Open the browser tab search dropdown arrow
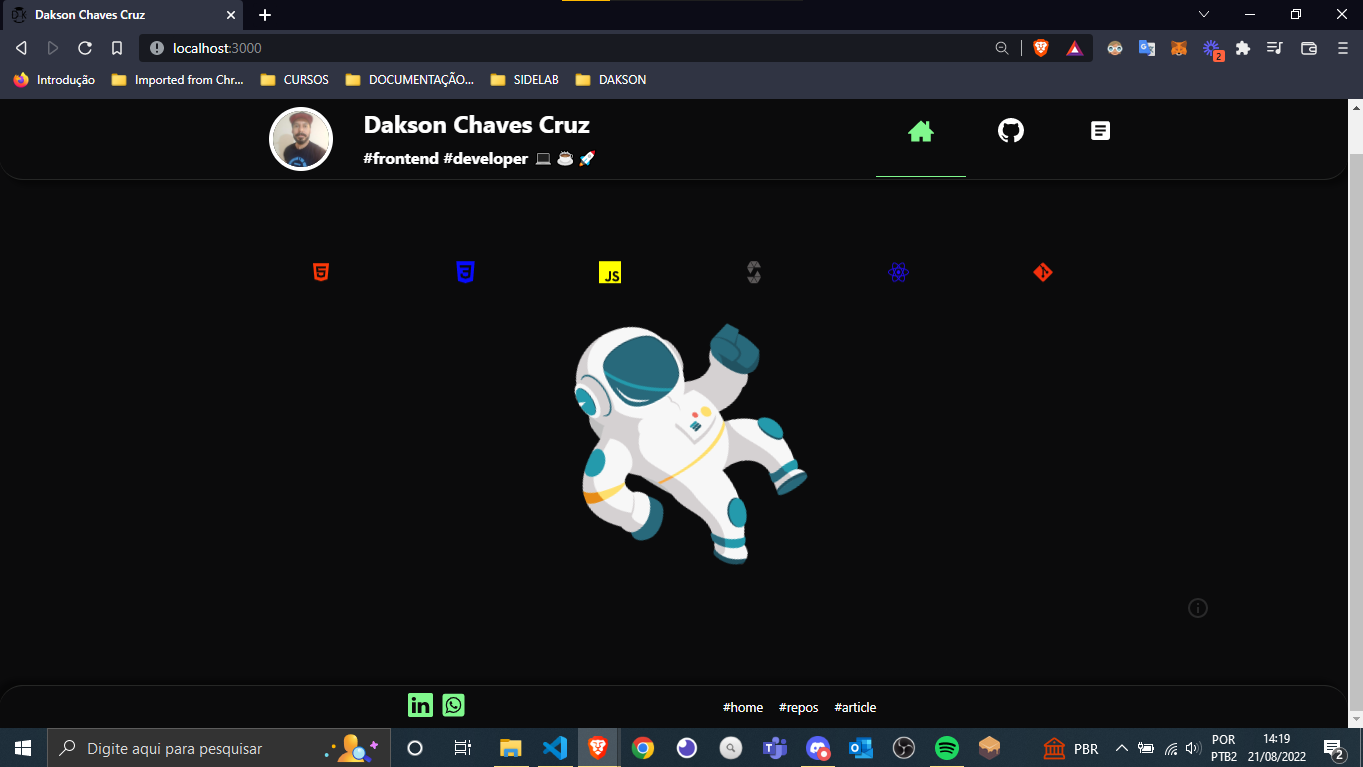This screenshot has height=767, width=1363. click(1203, 14)
